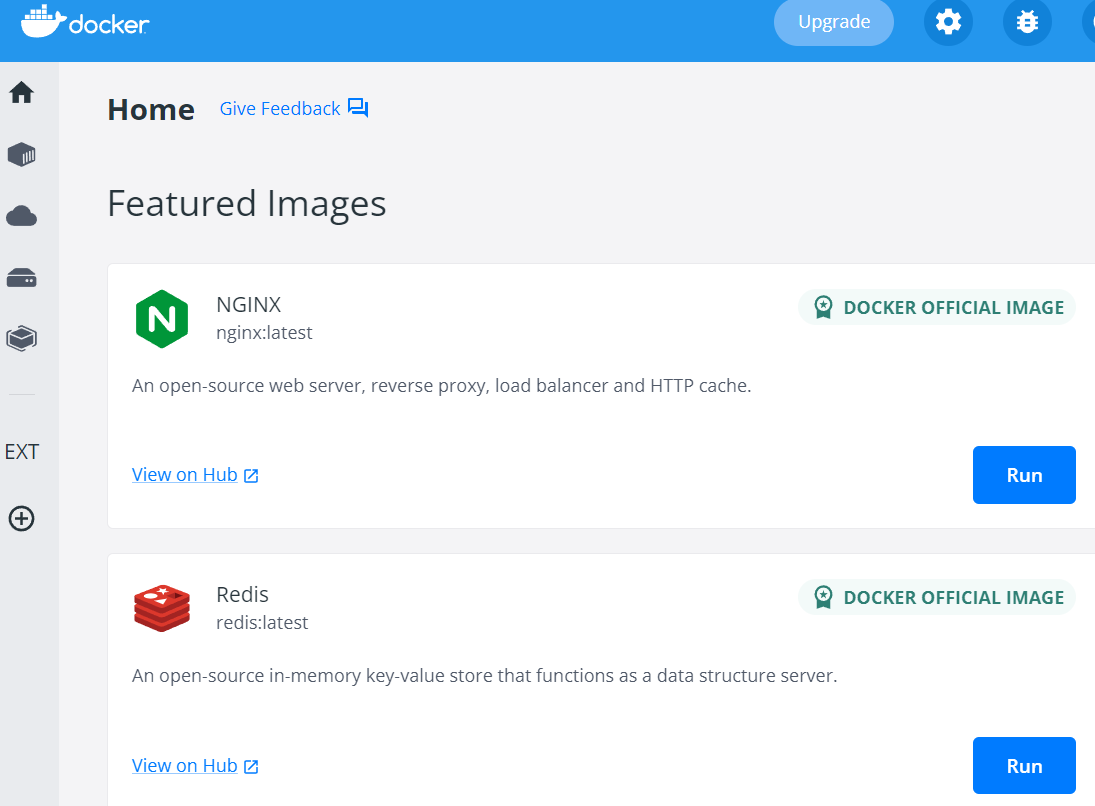The image size is (1095, 806).
Task: Run the Redis image
Action: coord(1024,765)
